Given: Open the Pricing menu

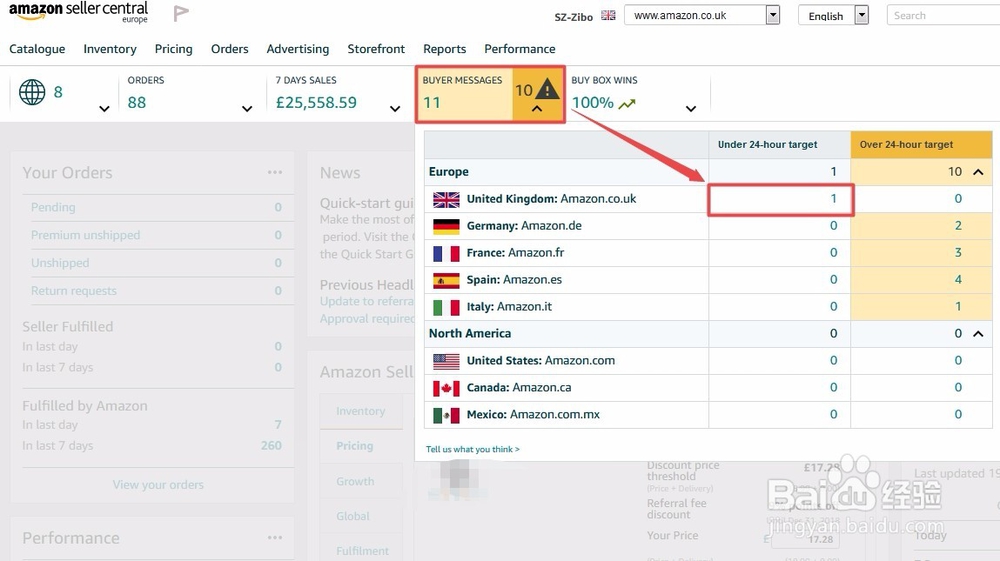Looking at the screenshot, I should point(173,49).
